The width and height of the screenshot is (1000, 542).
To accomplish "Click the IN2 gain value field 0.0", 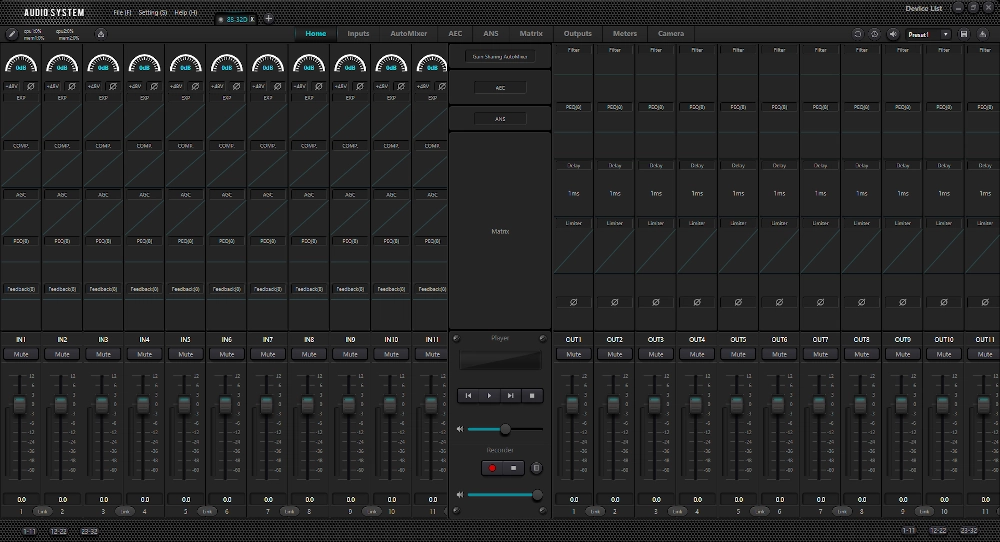I will [x=62, y=499].
